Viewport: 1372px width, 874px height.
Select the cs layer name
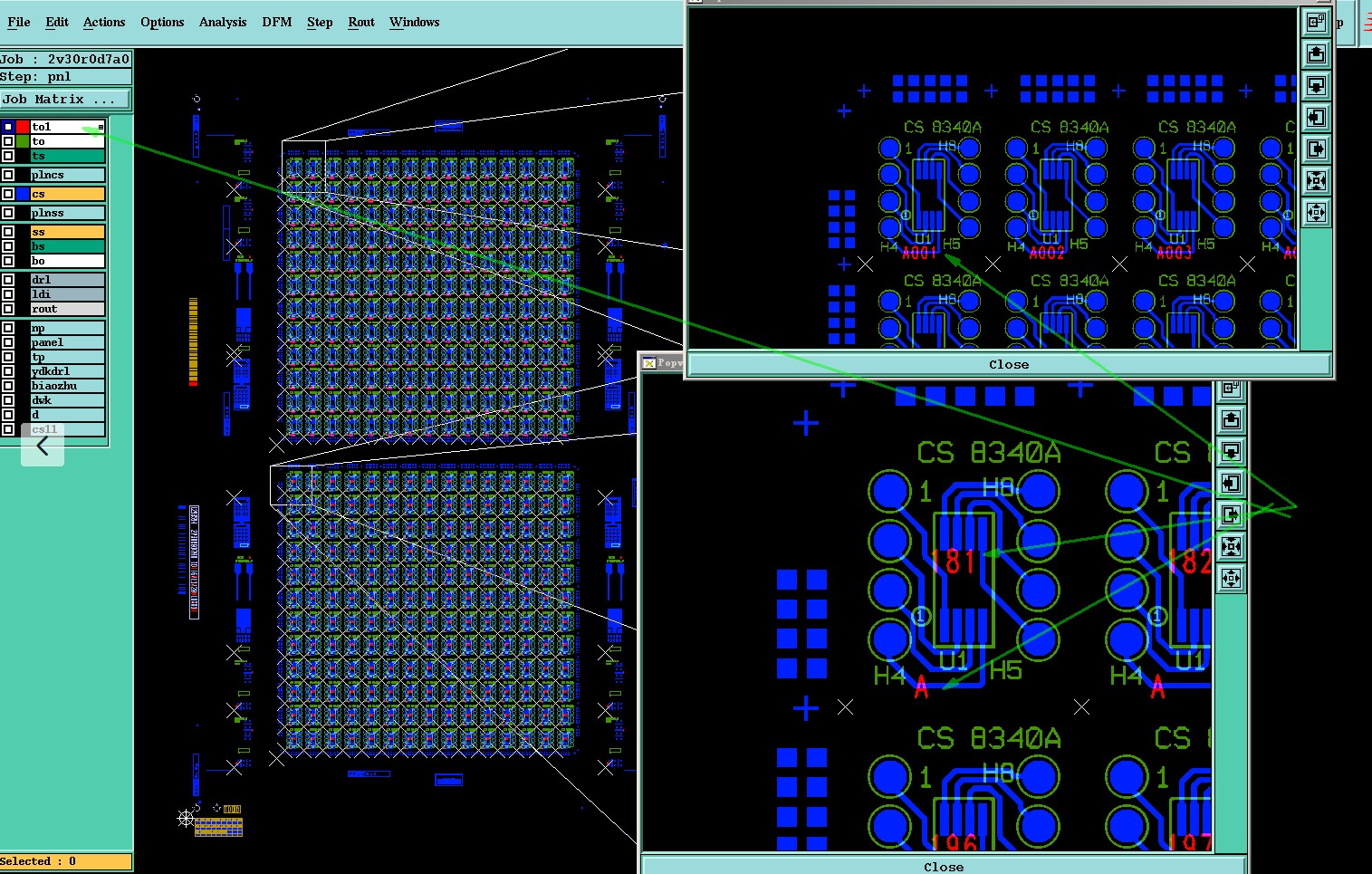pyautogui.click(x=67, y=194)
